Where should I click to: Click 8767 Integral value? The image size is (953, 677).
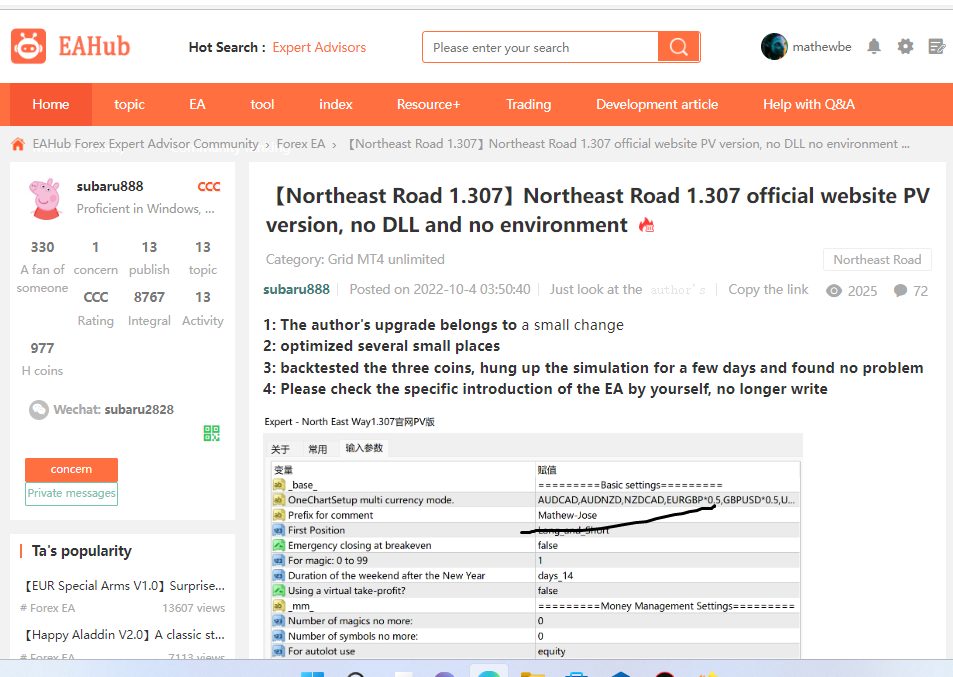pos(149,297)
